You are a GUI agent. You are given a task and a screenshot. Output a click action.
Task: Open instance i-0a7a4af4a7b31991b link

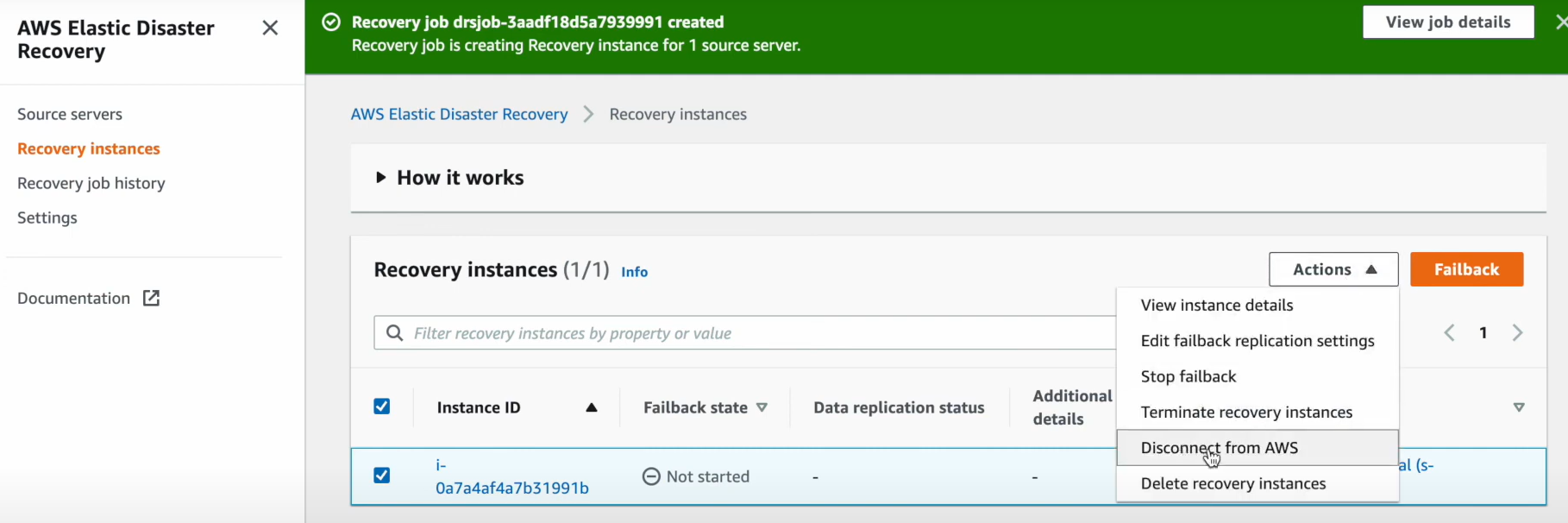[512, 476]
